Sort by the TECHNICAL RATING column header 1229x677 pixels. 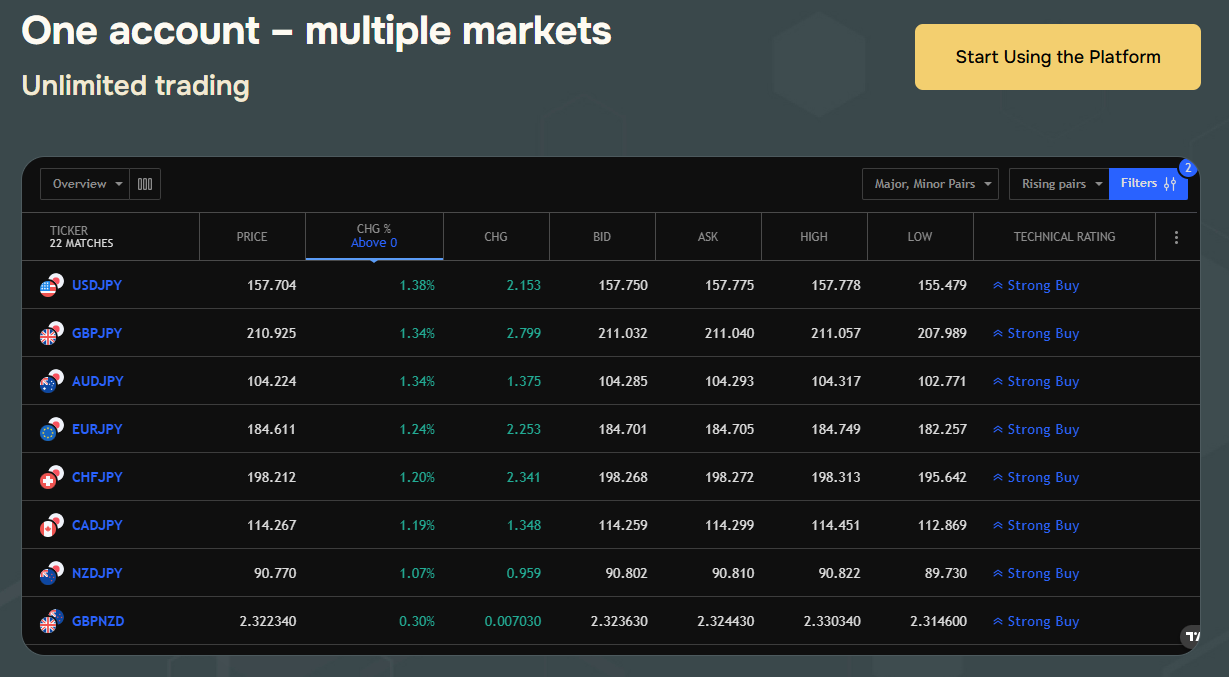point(1064,237)
